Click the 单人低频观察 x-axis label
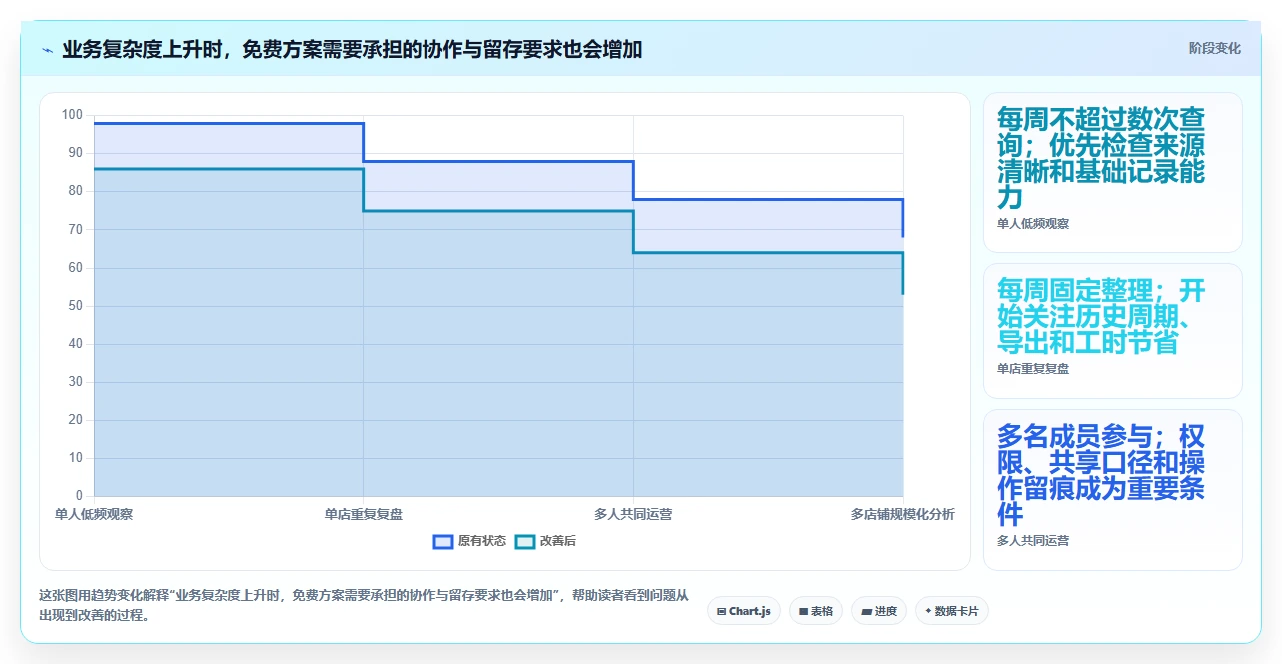This screenshot has height=664, width=1282. [x=94, y=514]
